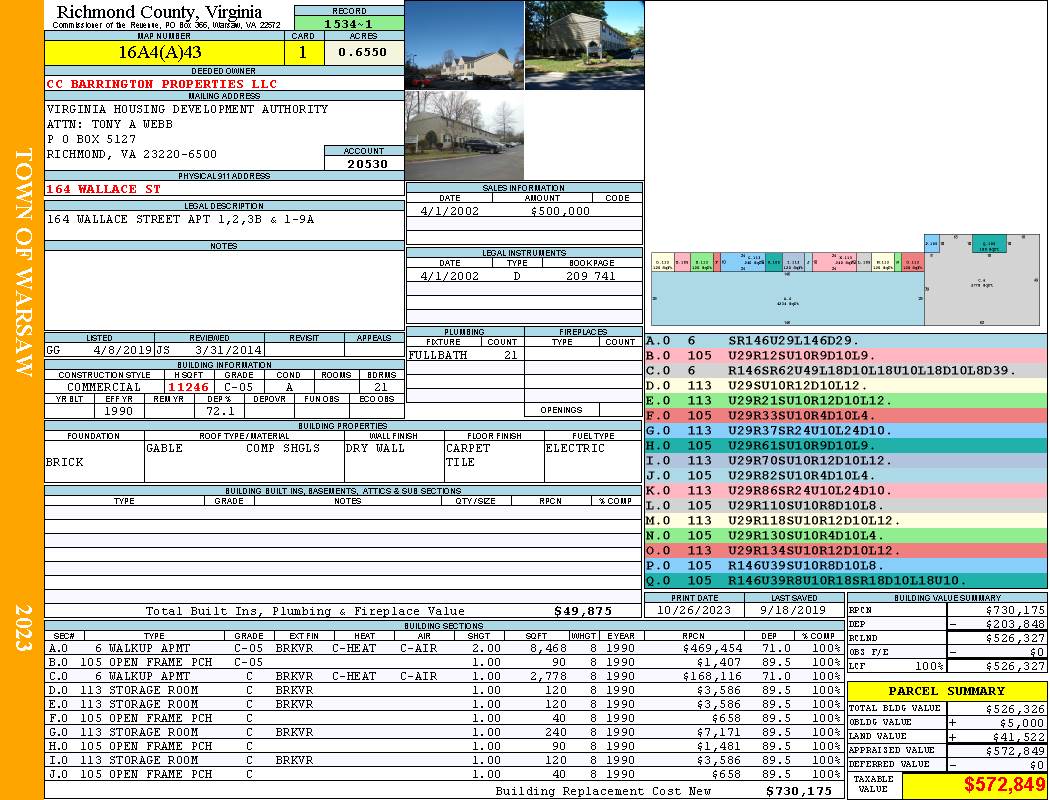Click the PARCEL SUMMARY heading
1050x800 pixels.
946,691
